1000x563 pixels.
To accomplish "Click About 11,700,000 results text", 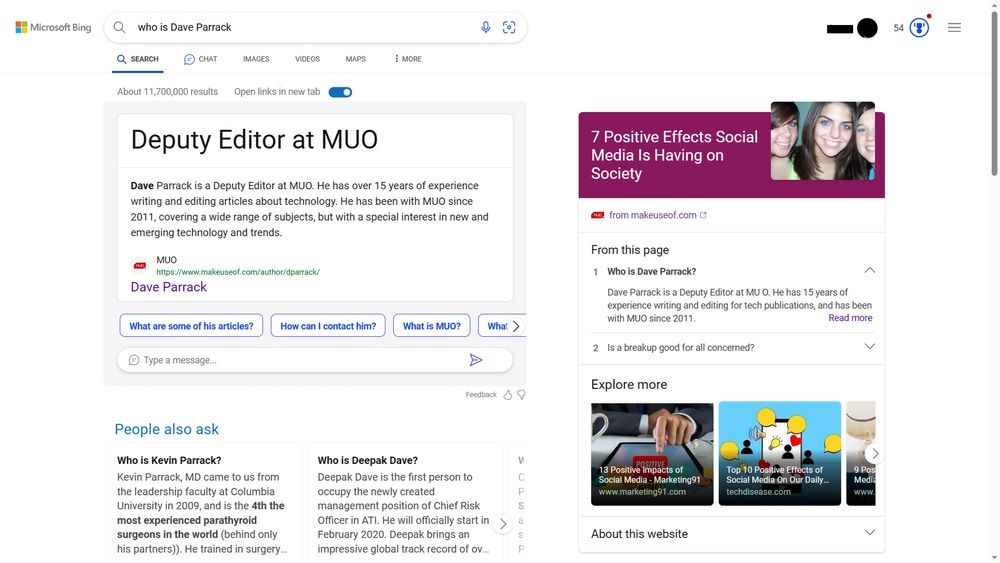I will tap(167, 92).
